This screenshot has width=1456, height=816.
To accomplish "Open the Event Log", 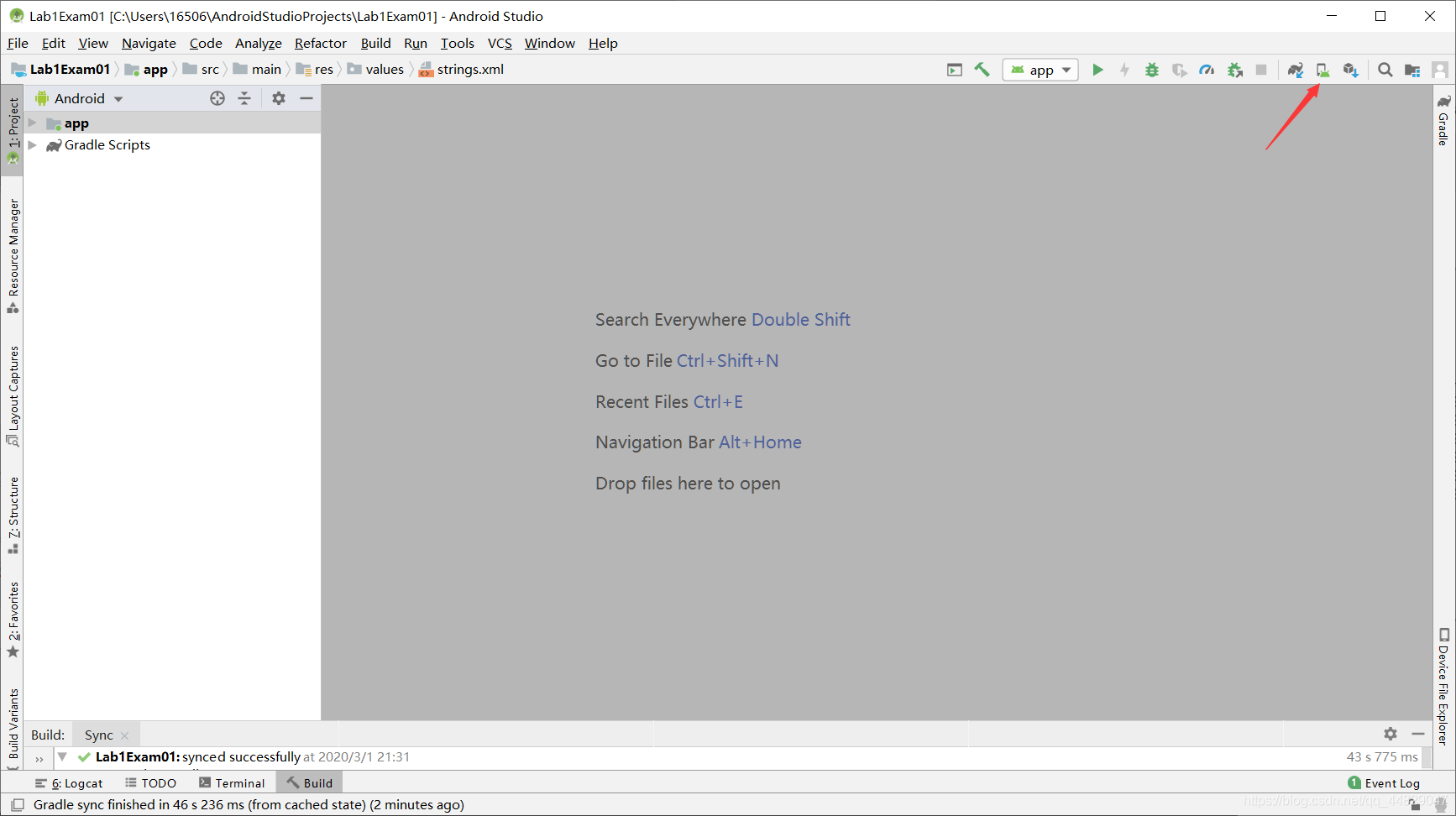I will click(1384, 783).
